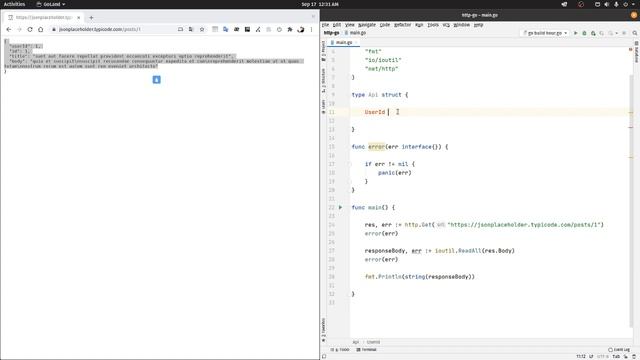The height and width of the screenshot is (360, 640).
Task: Open the Event Log
Action: pyautogui.click(x=619, y=350)
